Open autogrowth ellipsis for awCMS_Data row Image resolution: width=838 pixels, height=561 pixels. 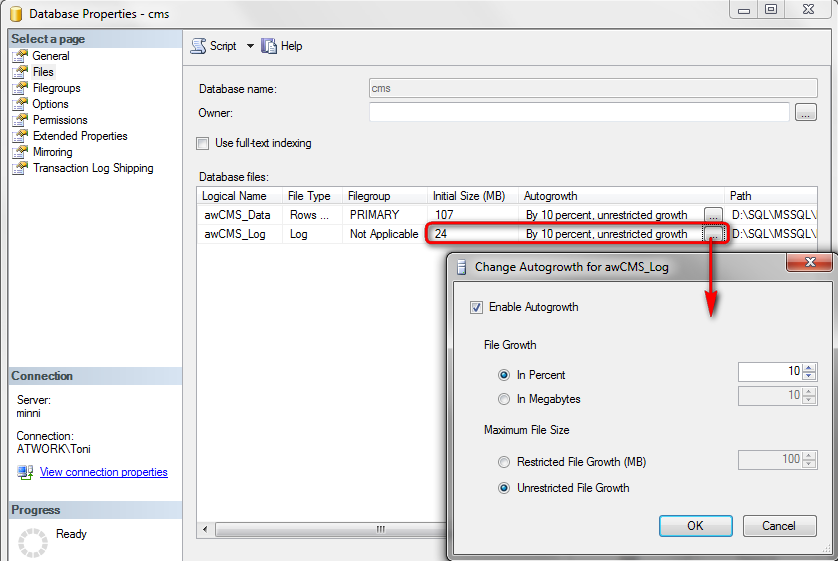[712, 215]
